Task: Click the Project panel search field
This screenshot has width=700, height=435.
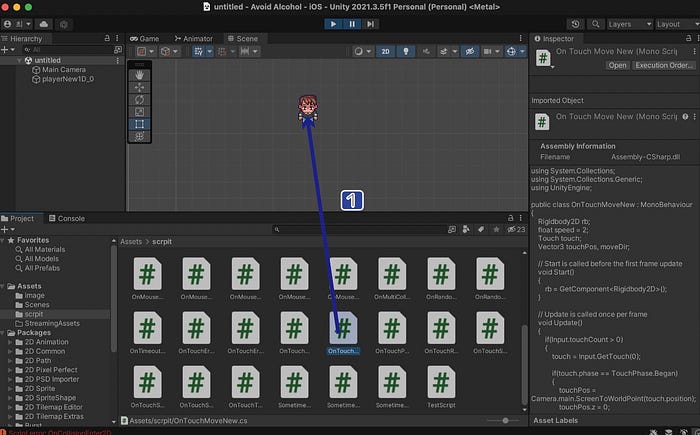Action: point(359,230)
